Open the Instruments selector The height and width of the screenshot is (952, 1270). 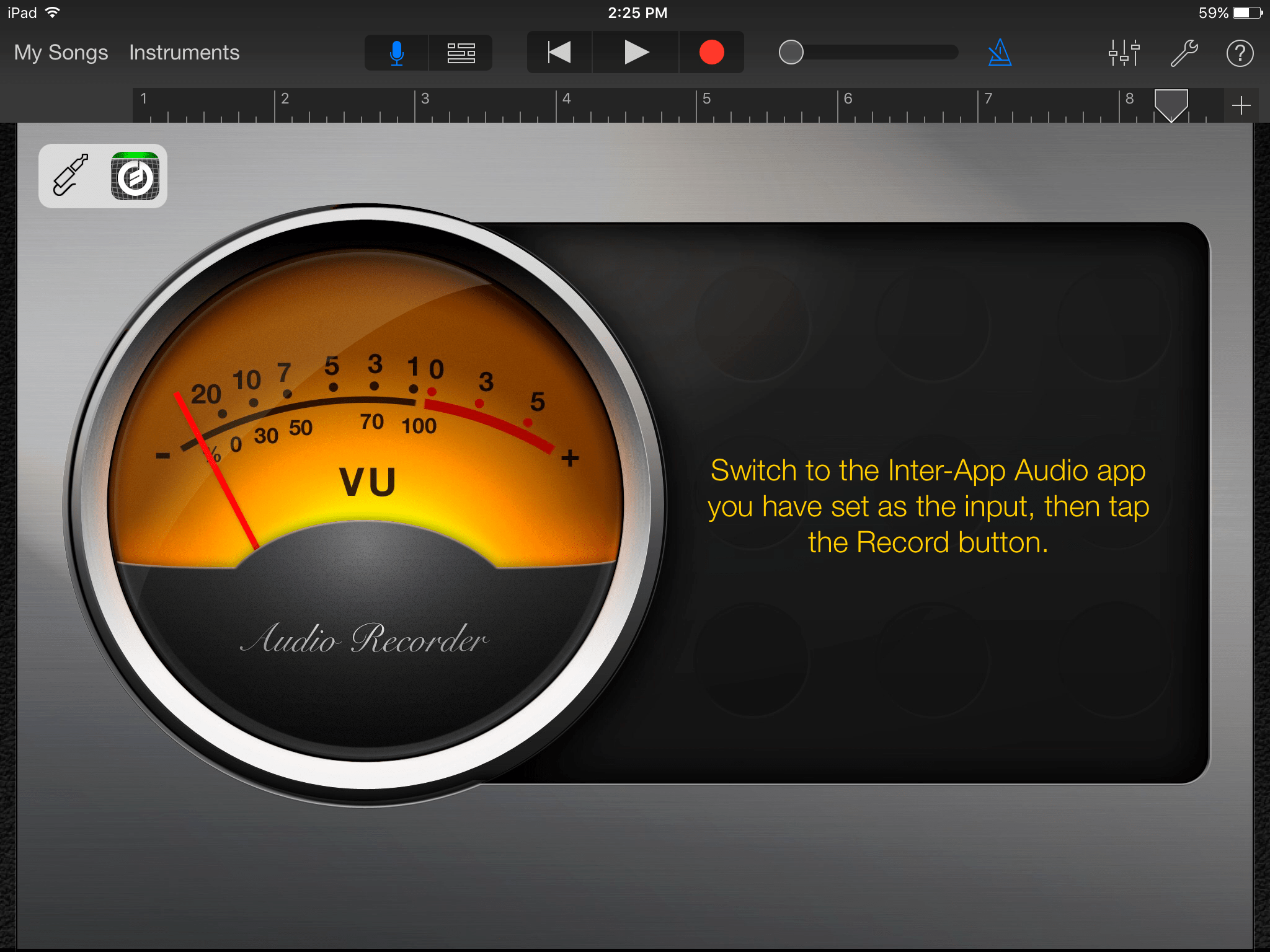click(x=184, y=53)
